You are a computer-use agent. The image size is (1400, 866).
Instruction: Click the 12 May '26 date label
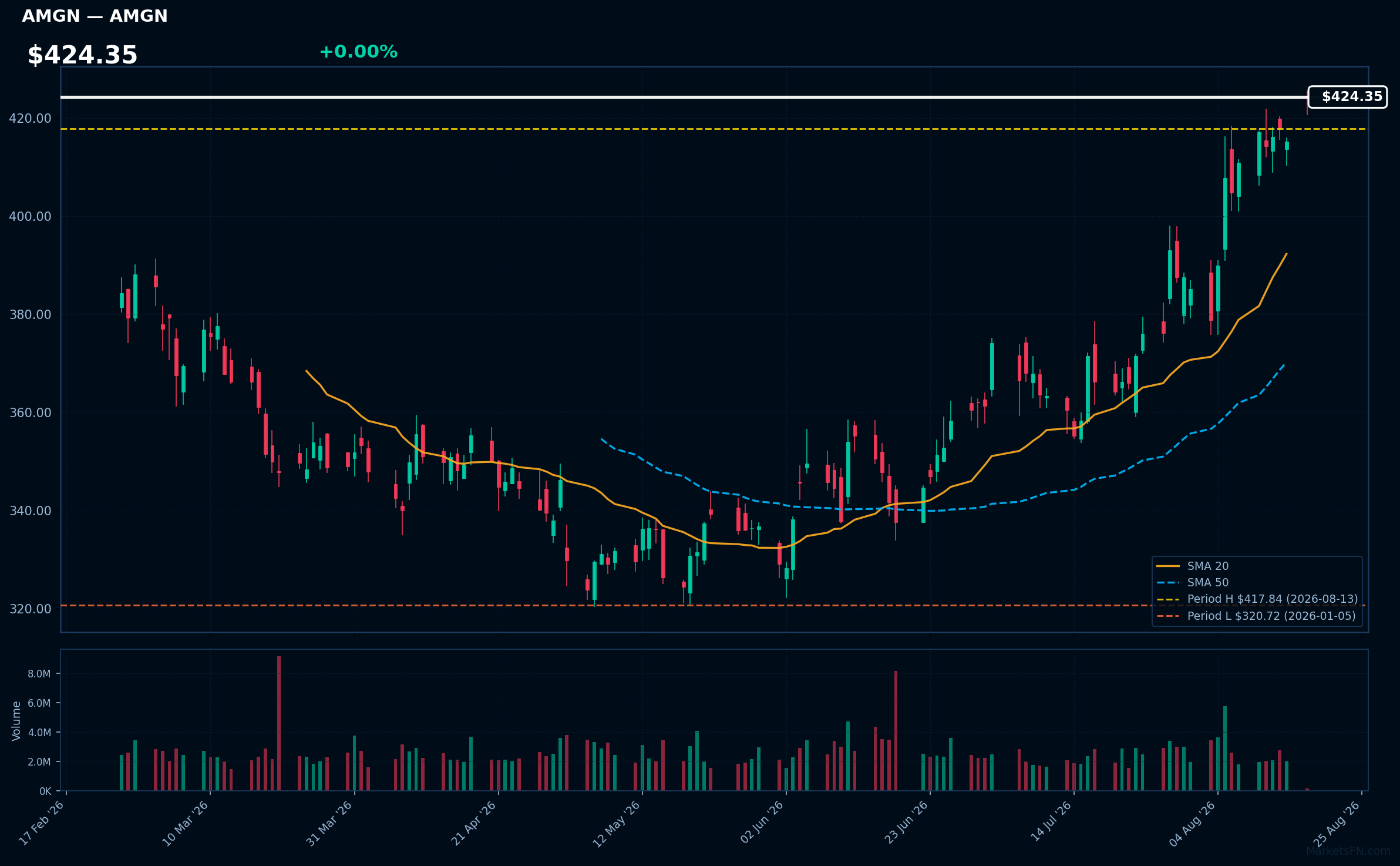point(617,824)
